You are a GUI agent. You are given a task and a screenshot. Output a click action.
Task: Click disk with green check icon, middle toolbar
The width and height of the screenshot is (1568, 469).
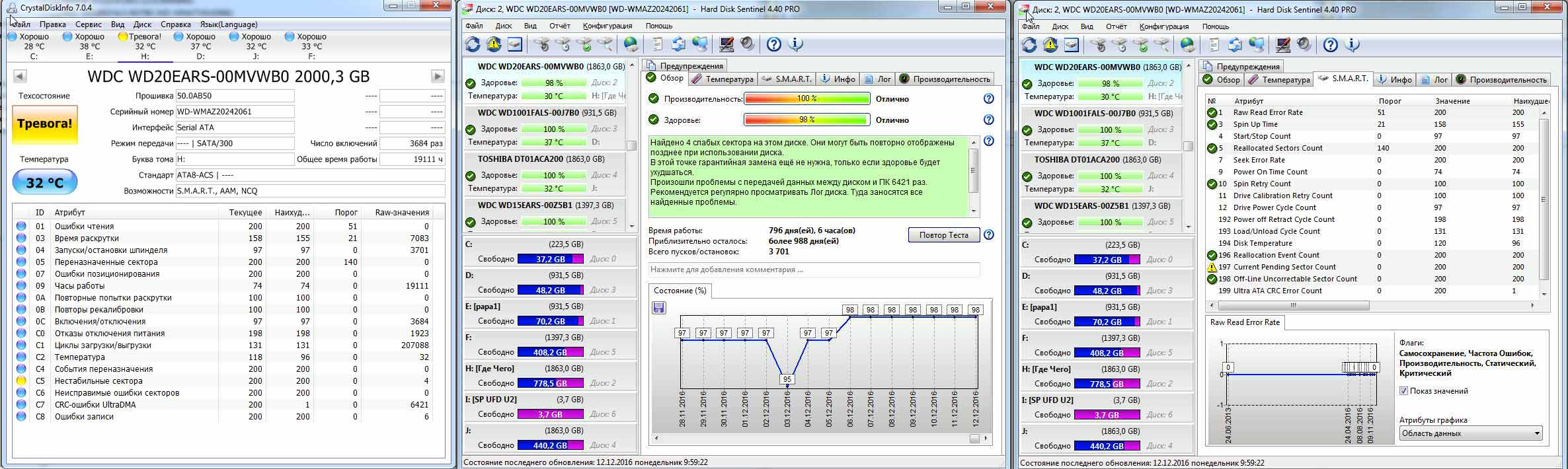(584, 44)
